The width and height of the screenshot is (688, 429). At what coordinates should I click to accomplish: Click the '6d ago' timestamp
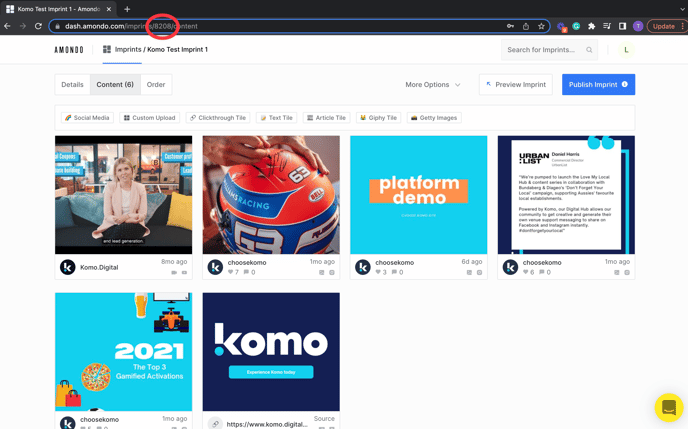[x=472, y=261]
